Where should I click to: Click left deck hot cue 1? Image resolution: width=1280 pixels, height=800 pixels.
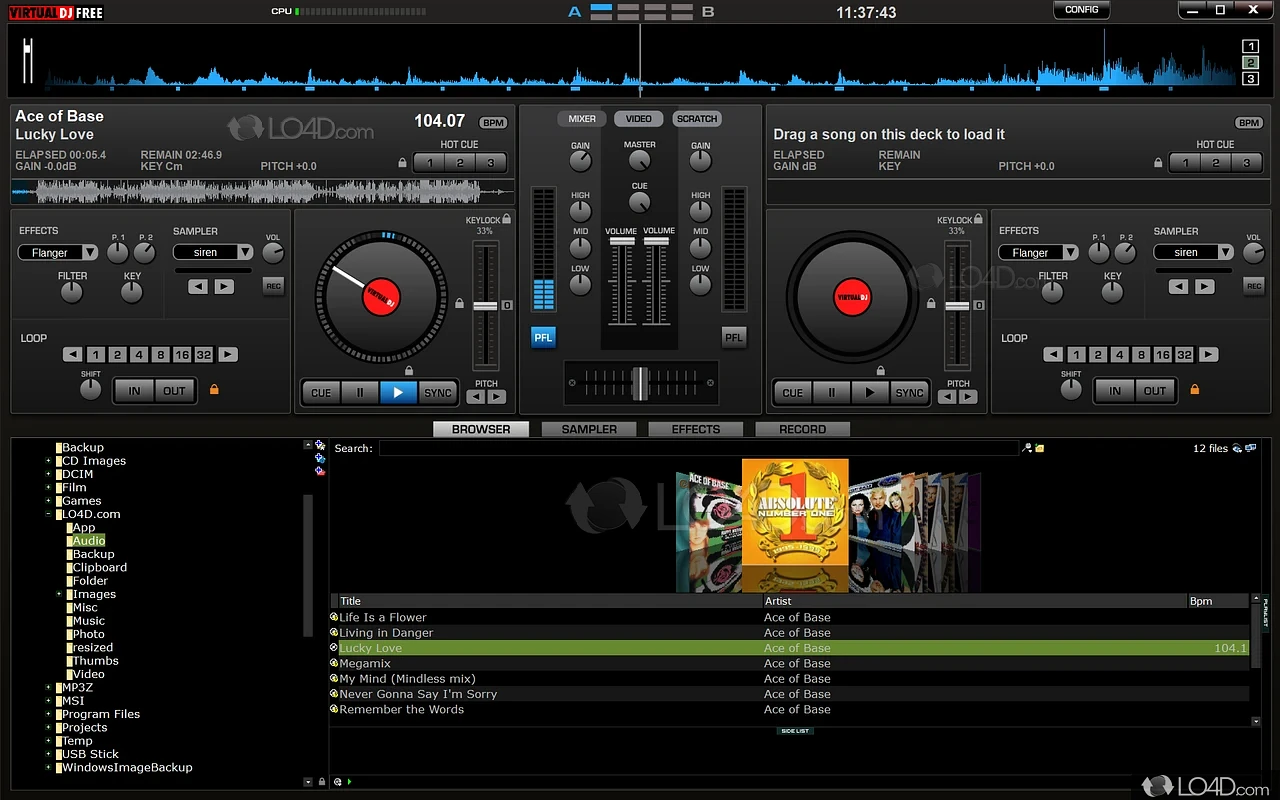coord(429,163)
